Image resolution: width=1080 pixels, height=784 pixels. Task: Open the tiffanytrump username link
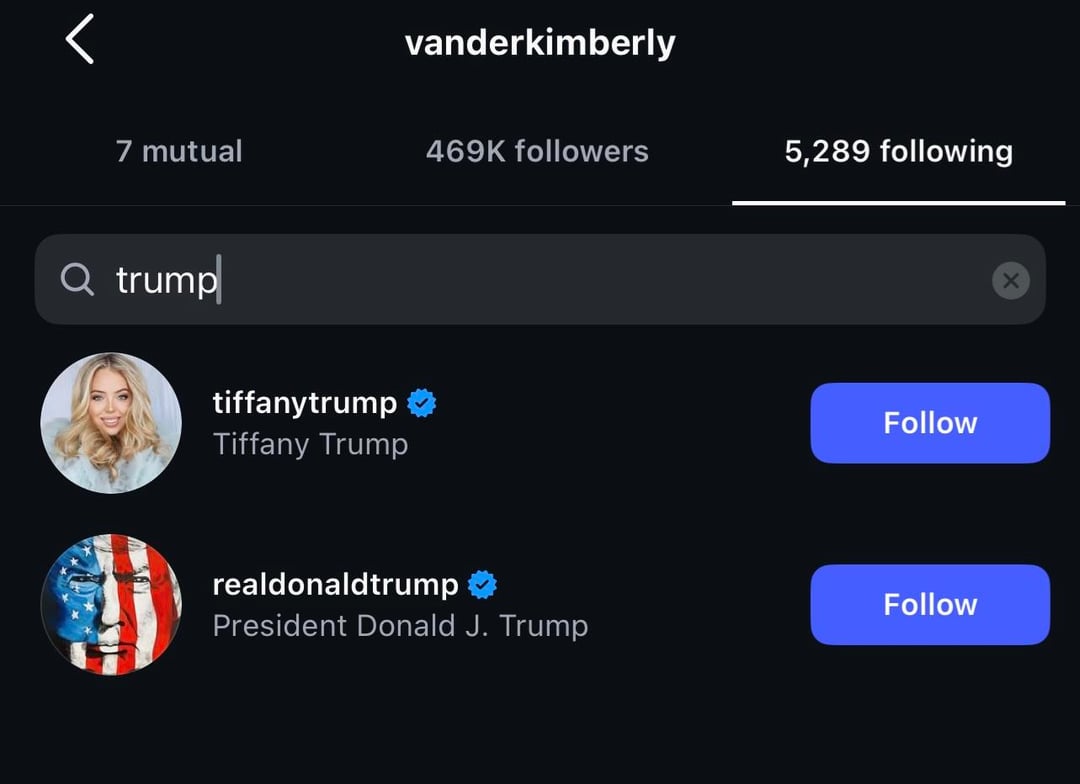pos(305,403)
